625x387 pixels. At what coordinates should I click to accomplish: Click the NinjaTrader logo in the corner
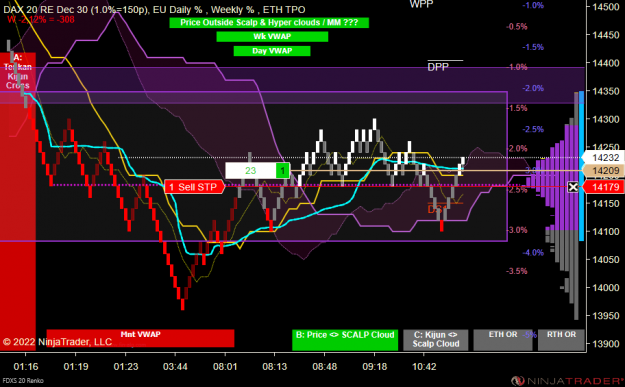(x=568, y=381)
